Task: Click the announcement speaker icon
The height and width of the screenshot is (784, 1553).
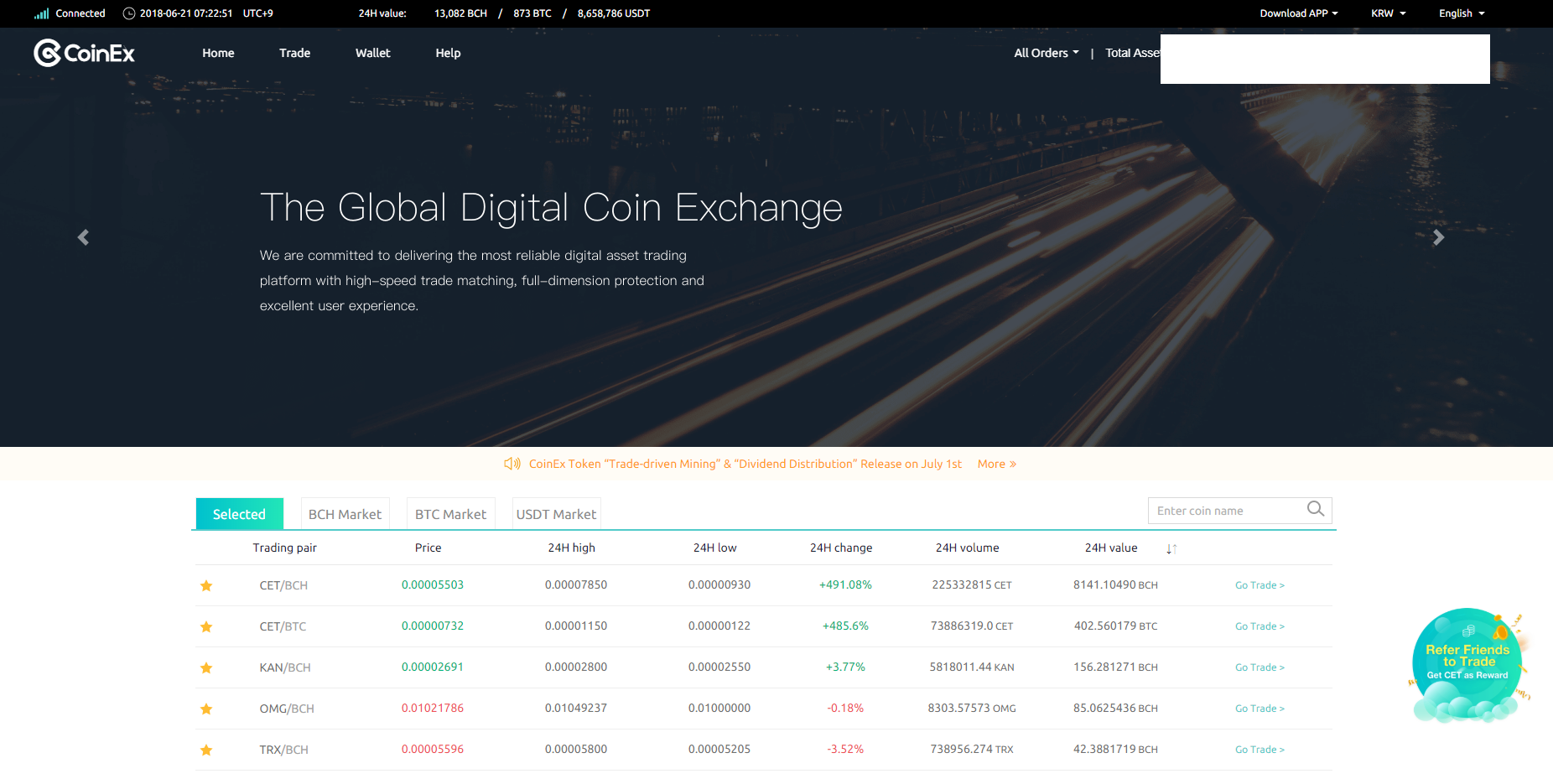Action: [x=512, y=464]
